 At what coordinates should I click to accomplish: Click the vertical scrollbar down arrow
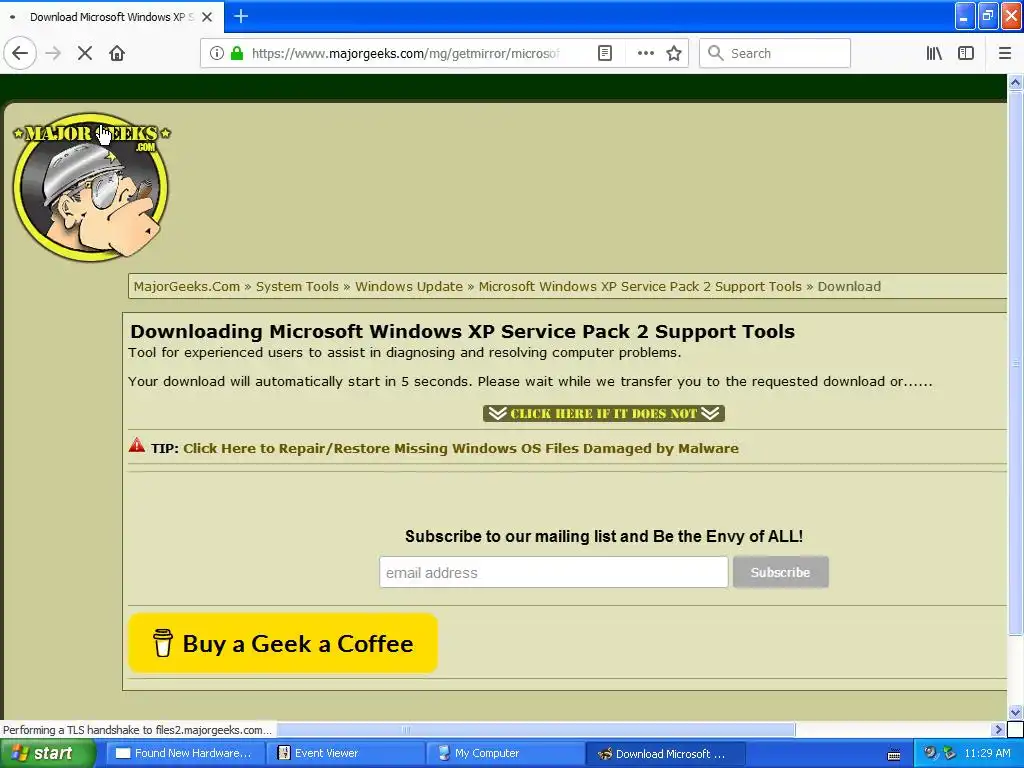1015,712
